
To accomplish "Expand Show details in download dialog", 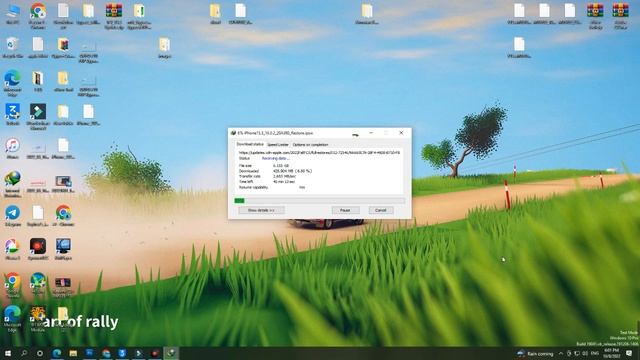I will 261,210.
